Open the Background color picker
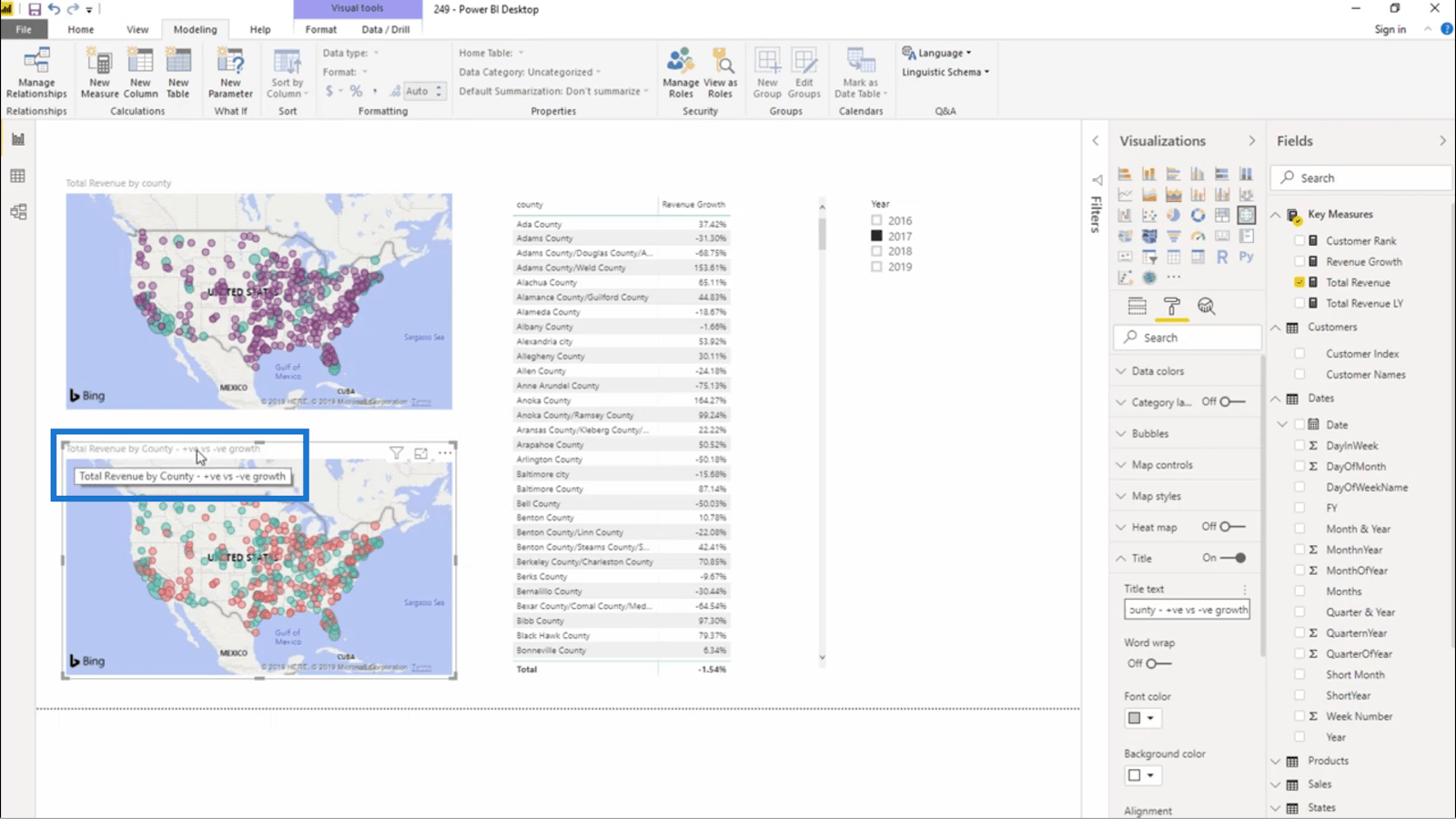 (x=1141, y=775)
